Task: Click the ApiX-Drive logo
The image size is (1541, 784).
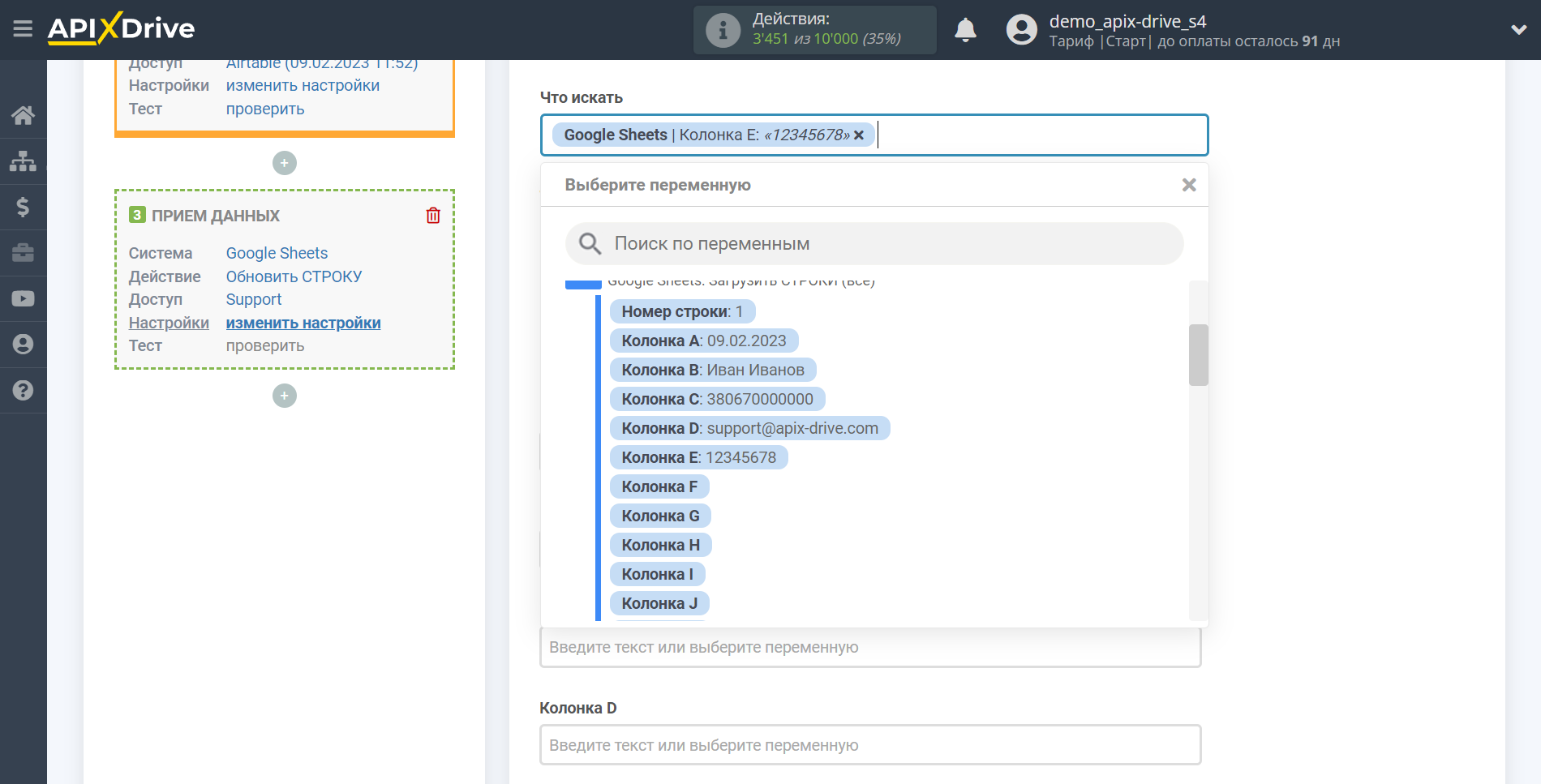Action: tap(121, 28)
